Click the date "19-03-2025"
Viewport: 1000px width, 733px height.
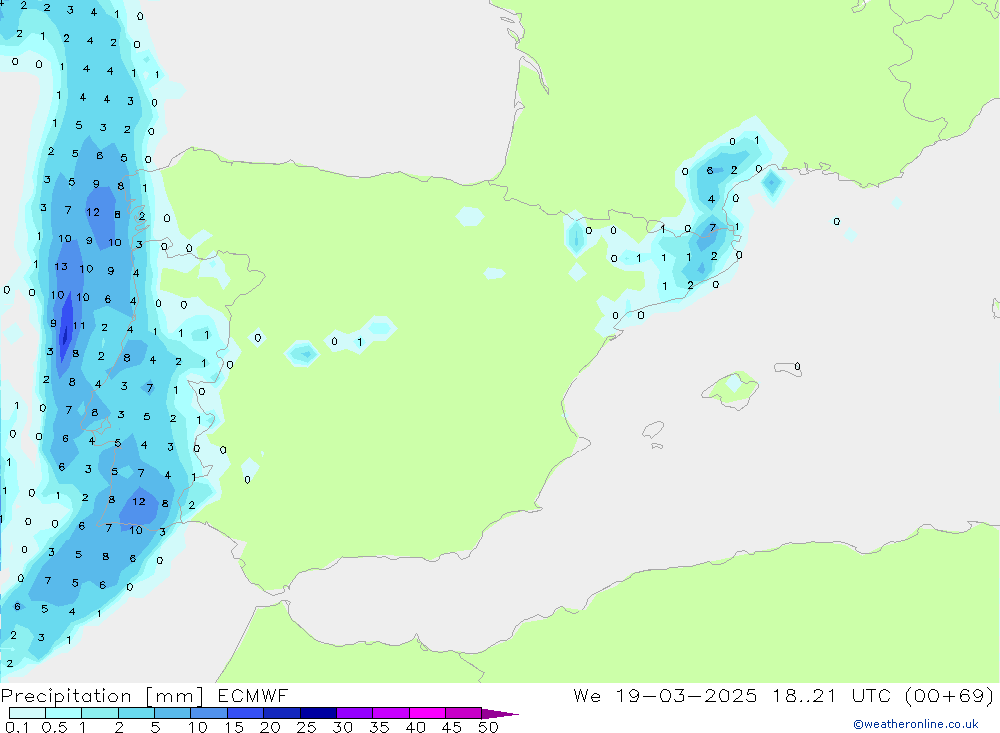tap(686, 695)
